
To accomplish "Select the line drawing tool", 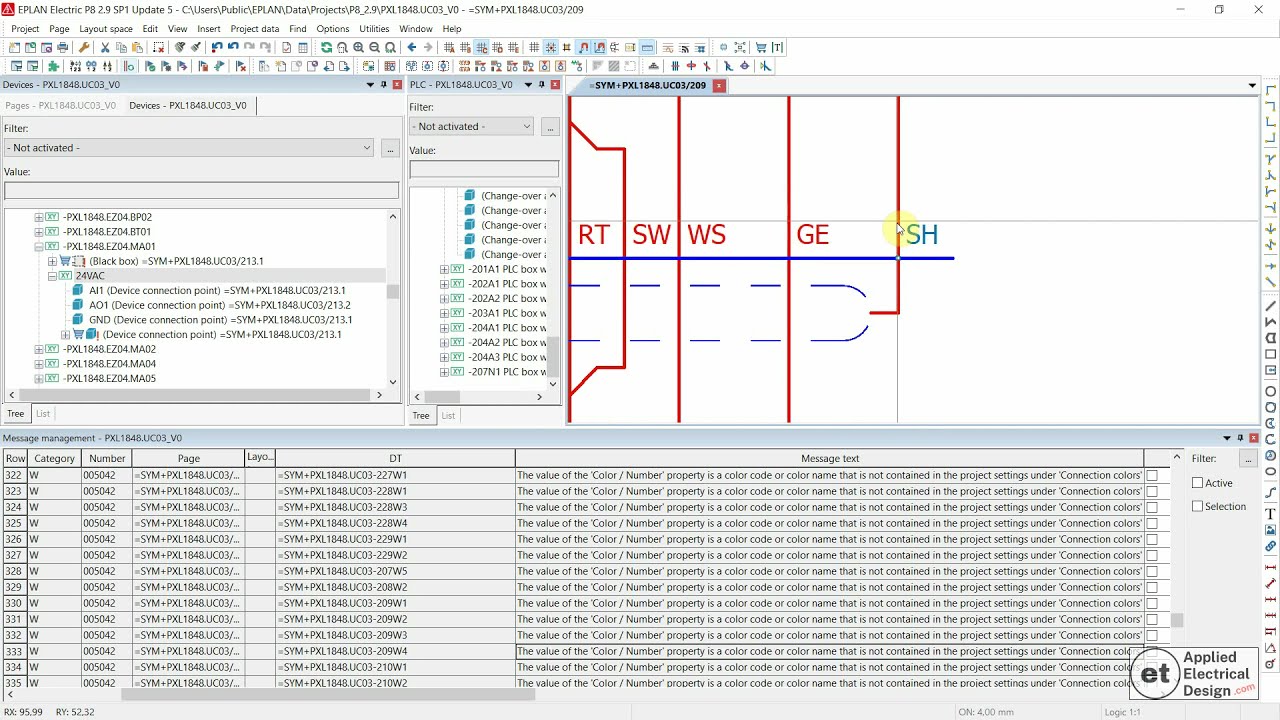I will click(1271, 306).
